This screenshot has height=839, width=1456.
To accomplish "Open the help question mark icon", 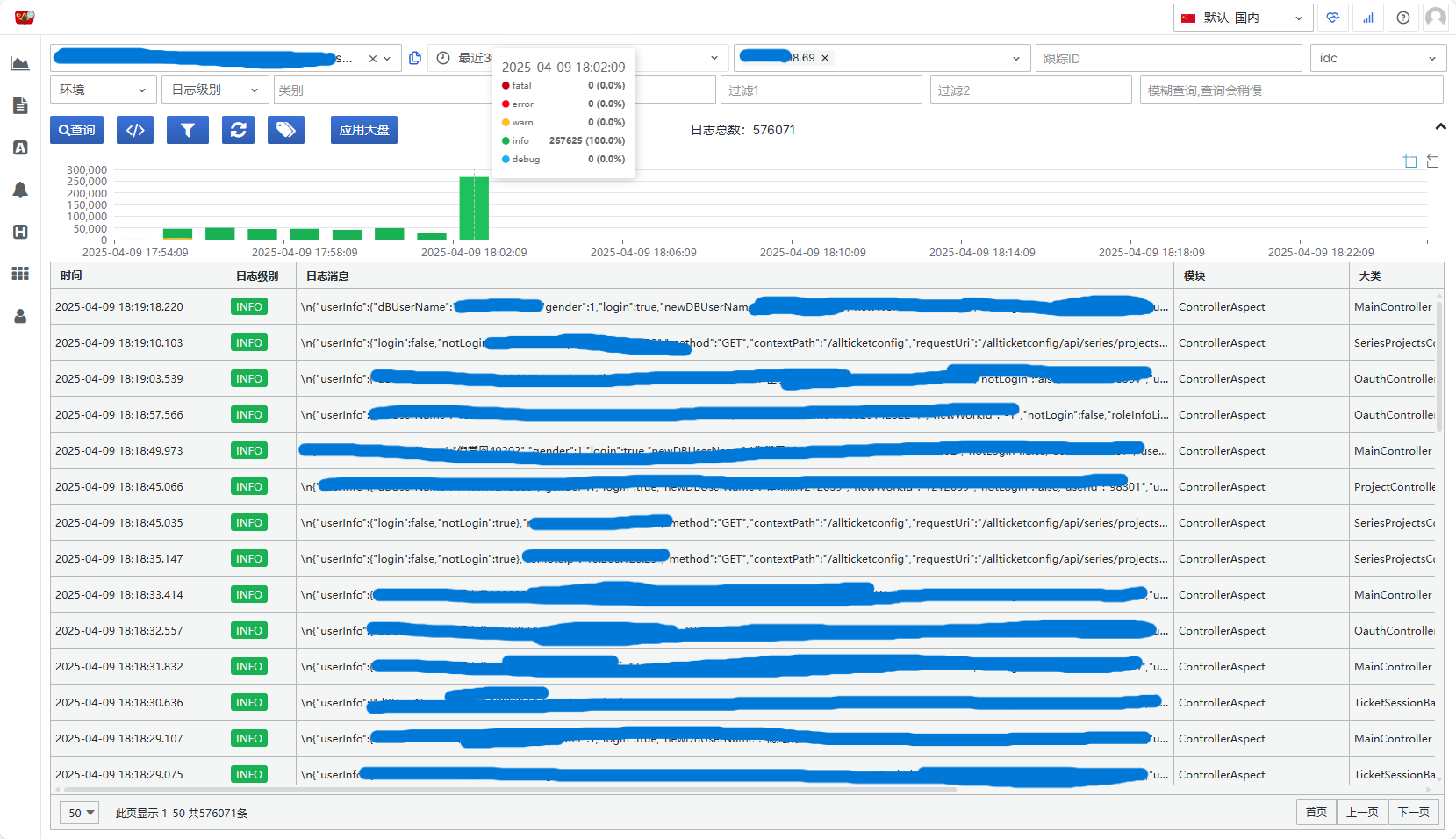I will coord(1403,18).
